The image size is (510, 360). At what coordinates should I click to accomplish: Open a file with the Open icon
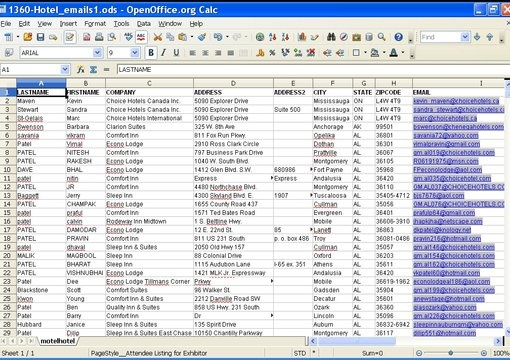pyautogui.click(x=28, y=37)
